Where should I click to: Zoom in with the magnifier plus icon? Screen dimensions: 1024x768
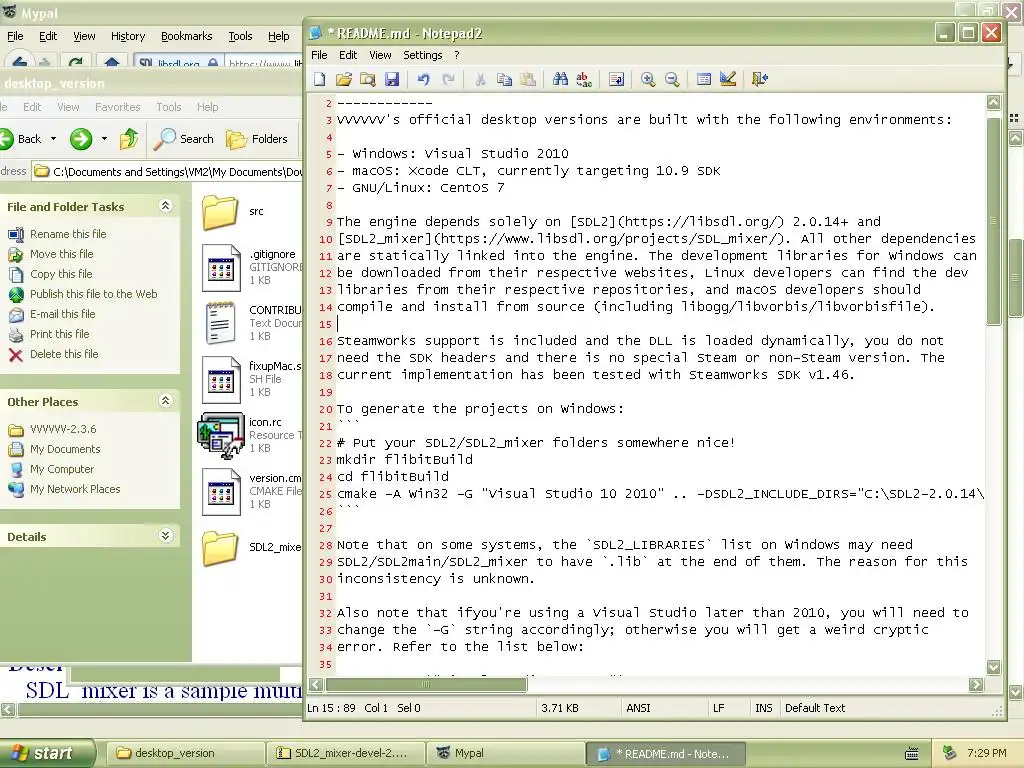pyautogui.click(x=648, y=80)
